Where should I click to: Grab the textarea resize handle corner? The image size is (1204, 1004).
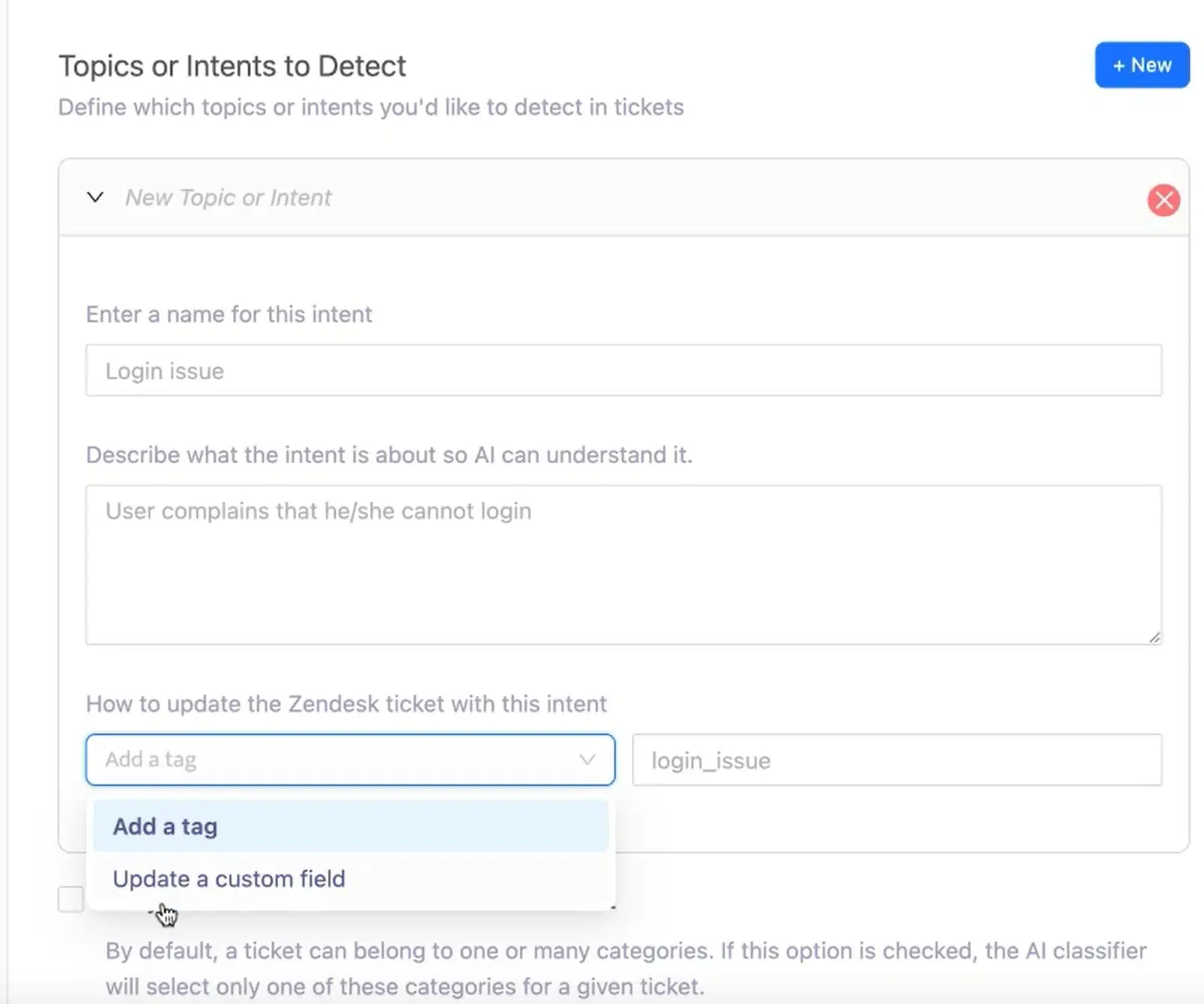[x=1155, y=637]
